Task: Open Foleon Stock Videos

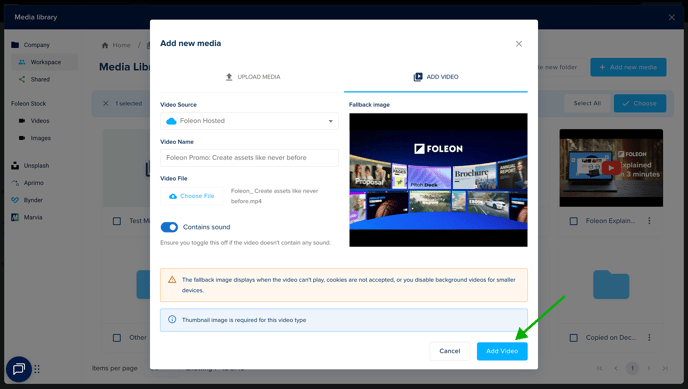Action: [34, 121]
